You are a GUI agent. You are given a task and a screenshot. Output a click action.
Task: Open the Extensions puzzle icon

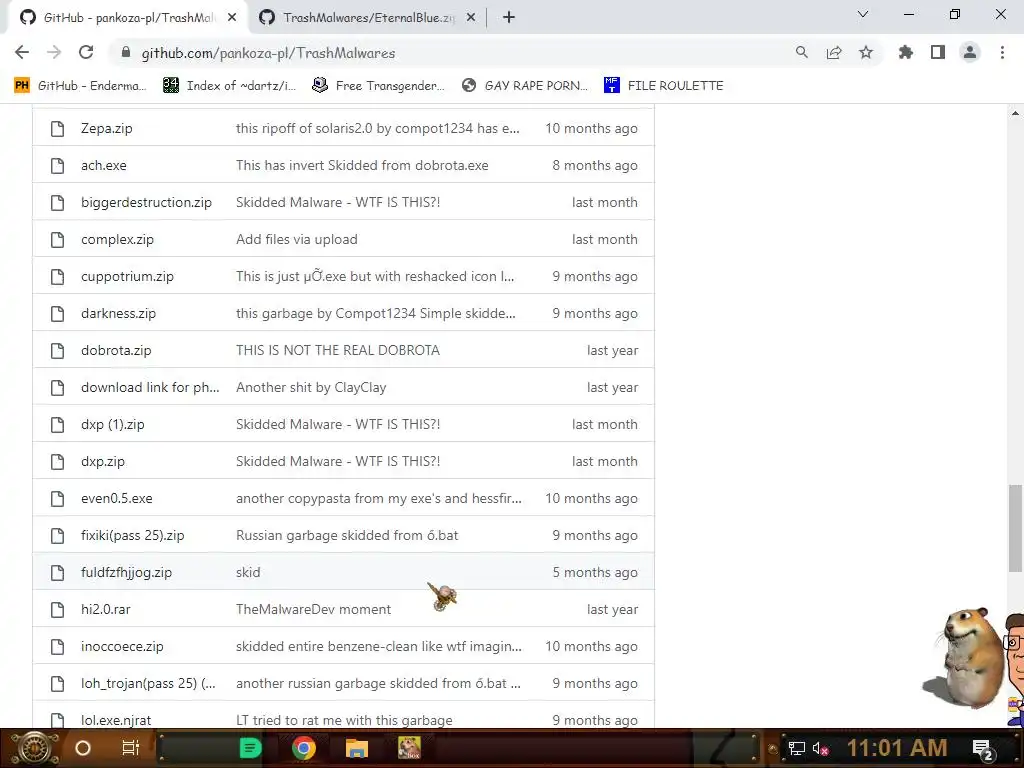(x=906, y=53)
